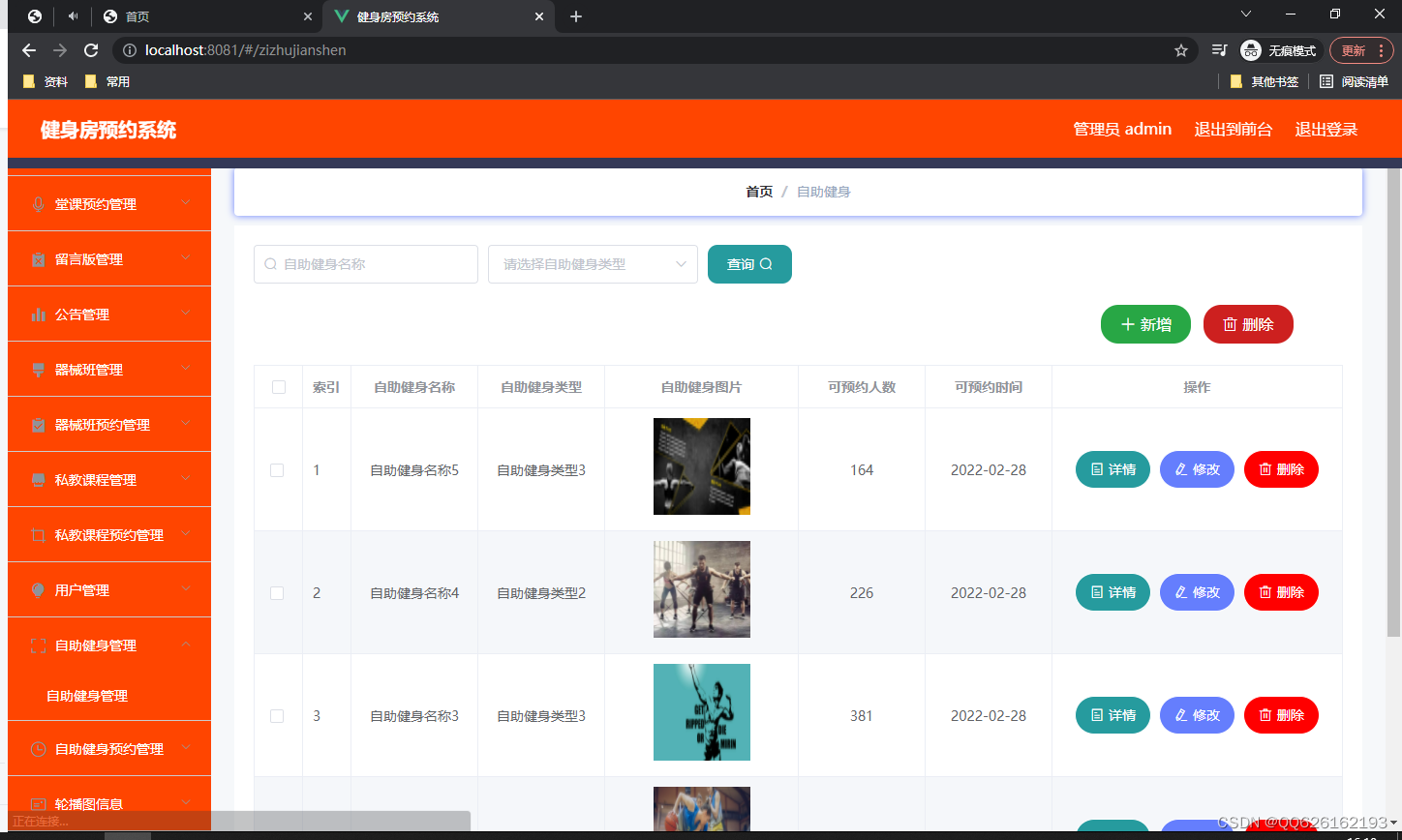Close the 健身房预约系统 browser tab
Image resolution: width=1402 pixels, height=840 pixels.
pos(539,16)
